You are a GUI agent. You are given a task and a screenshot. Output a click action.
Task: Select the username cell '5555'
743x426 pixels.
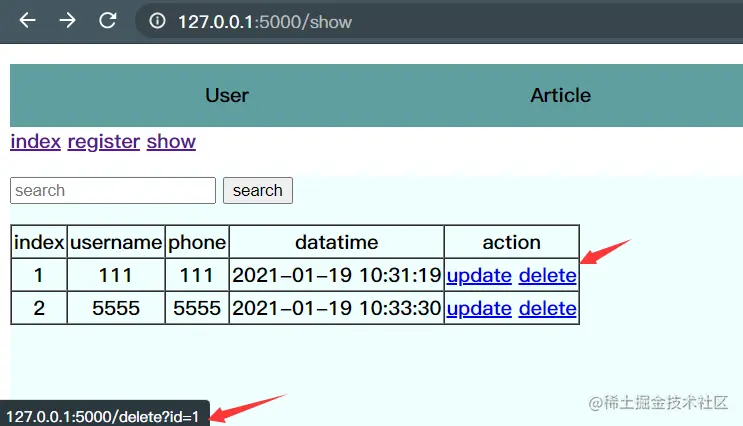[116, 308]
